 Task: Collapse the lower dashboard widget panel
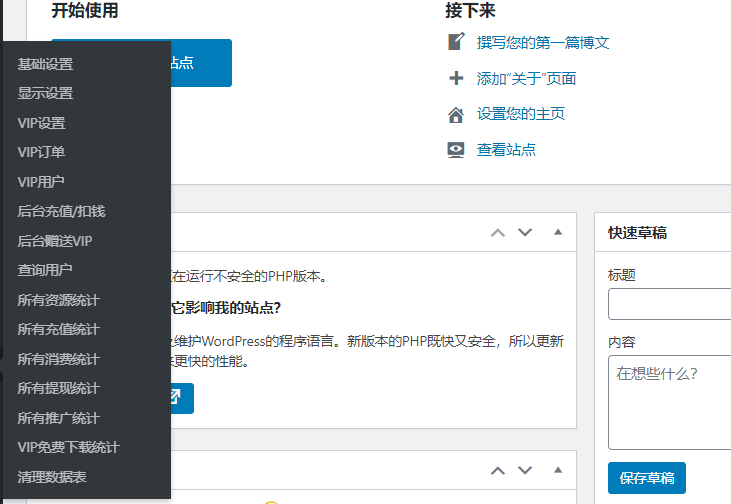558,470
